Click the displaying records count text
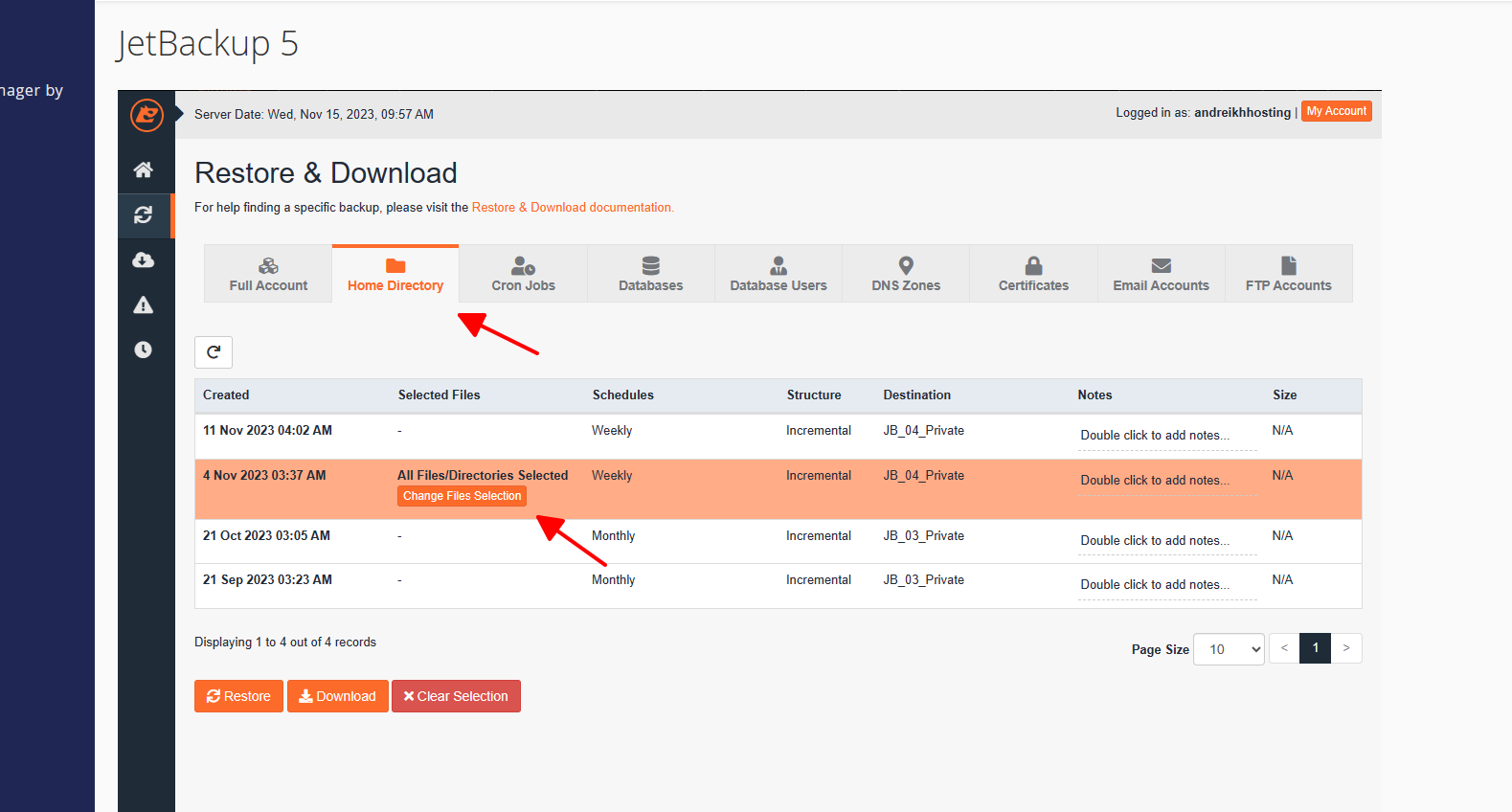The height and width of the screenshot is (812, 1512). 285,643
